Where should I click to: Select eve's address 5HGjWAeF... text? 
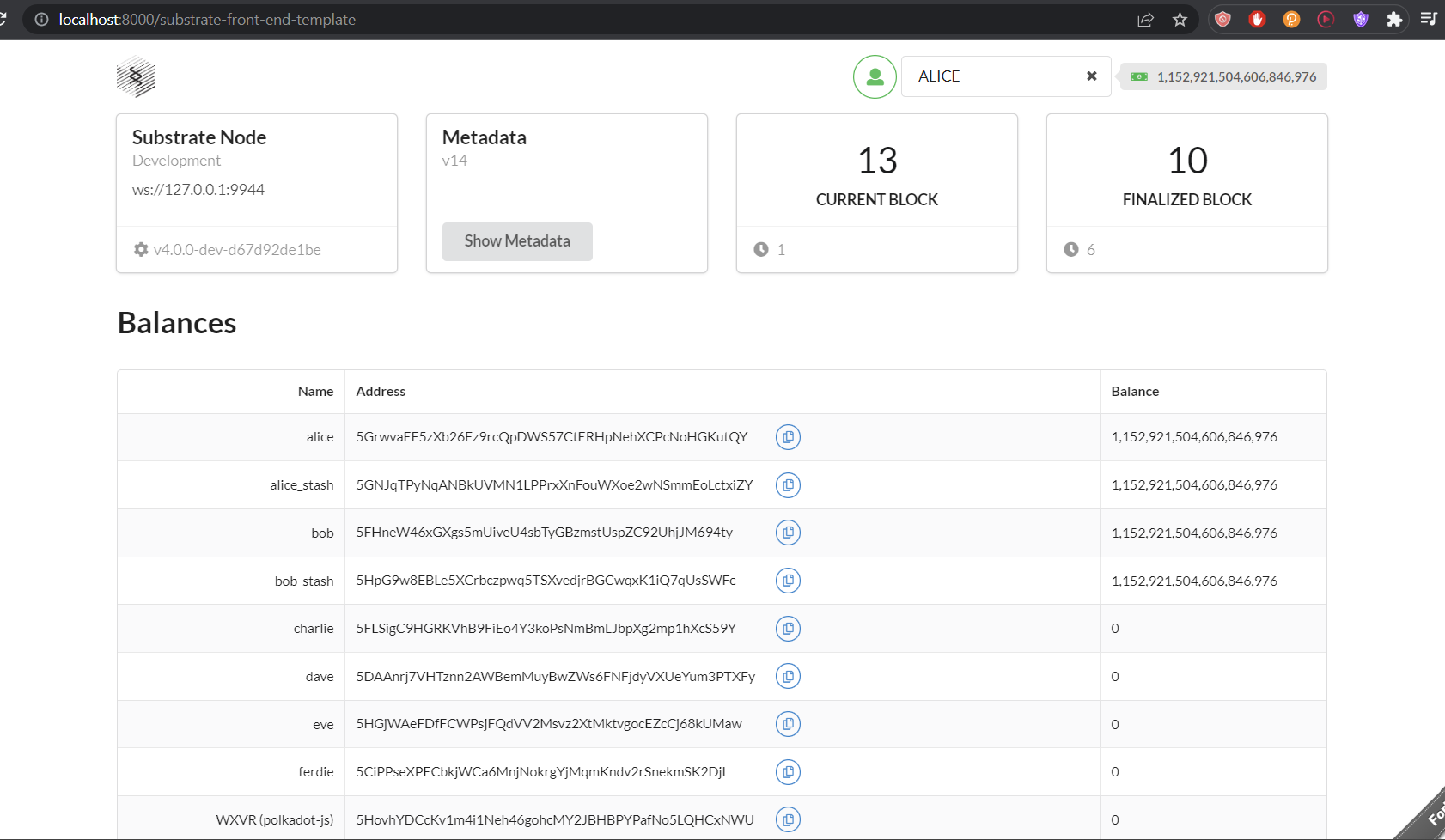pos(549,724)
